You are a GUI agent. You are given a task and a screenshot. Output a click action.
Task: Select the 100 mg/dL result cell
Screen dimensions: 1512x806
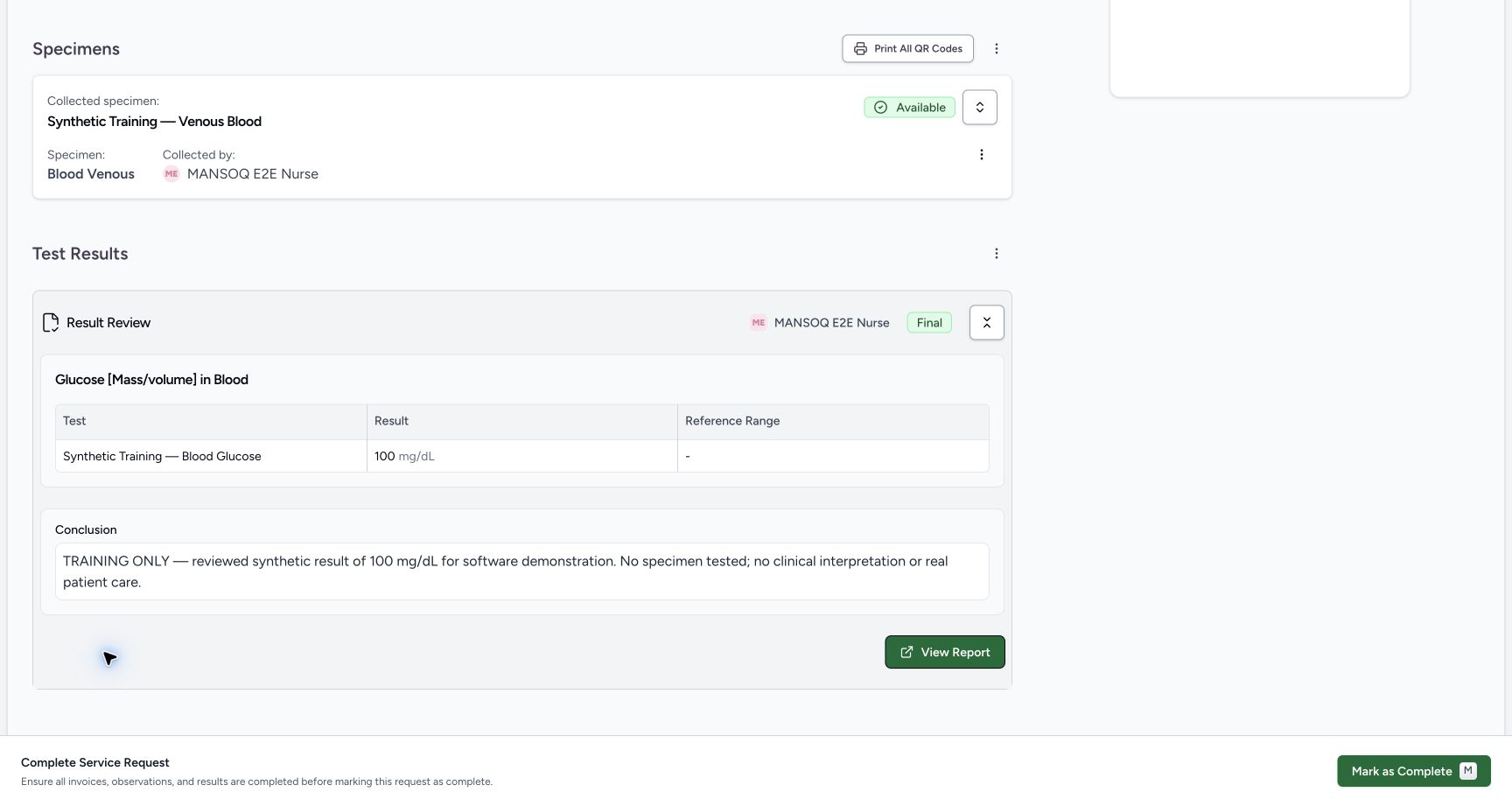point(521,457)
